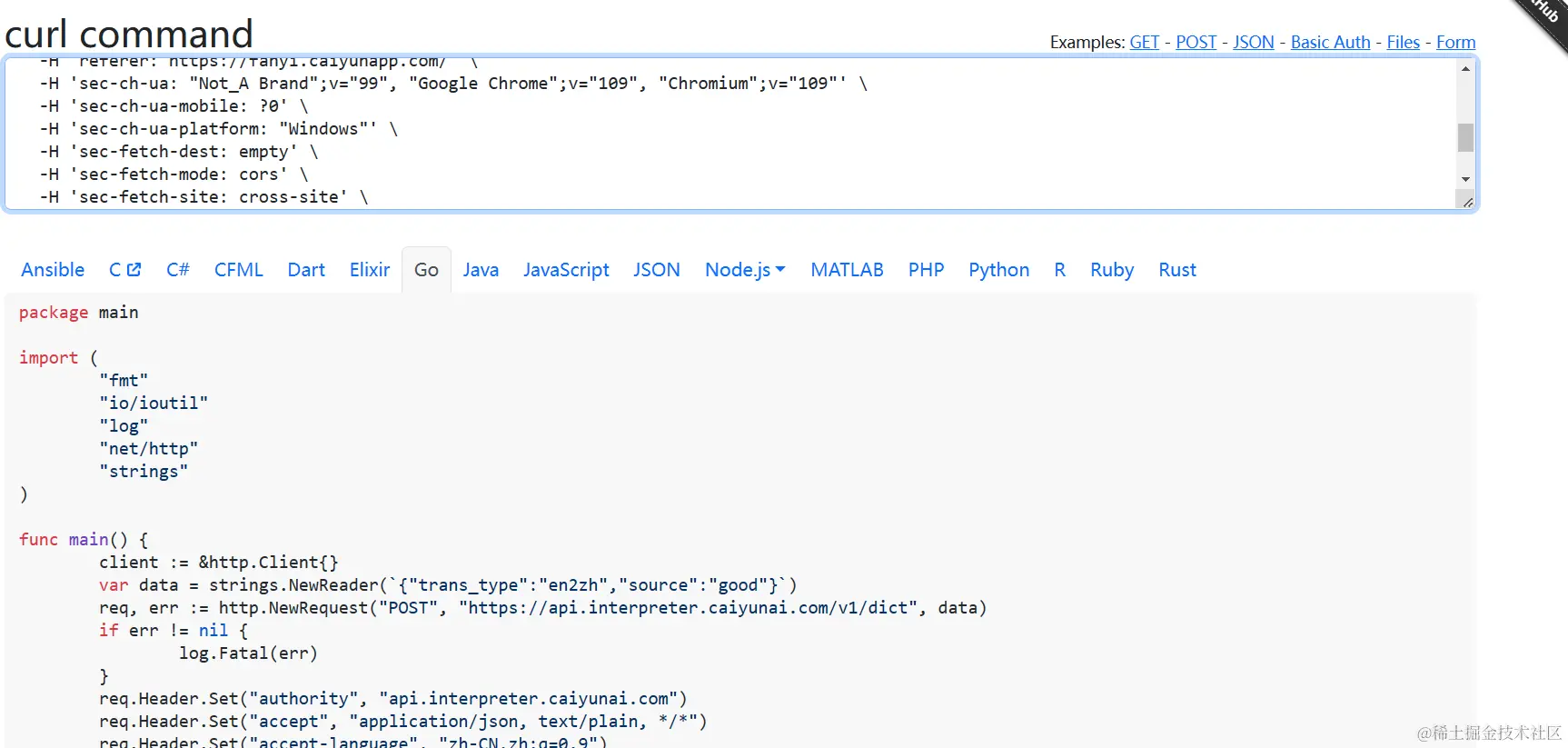Click the 'sec-fetch-dest: empty' line
This screenshot has height=748, width=1568.
(x=179, y=151)
